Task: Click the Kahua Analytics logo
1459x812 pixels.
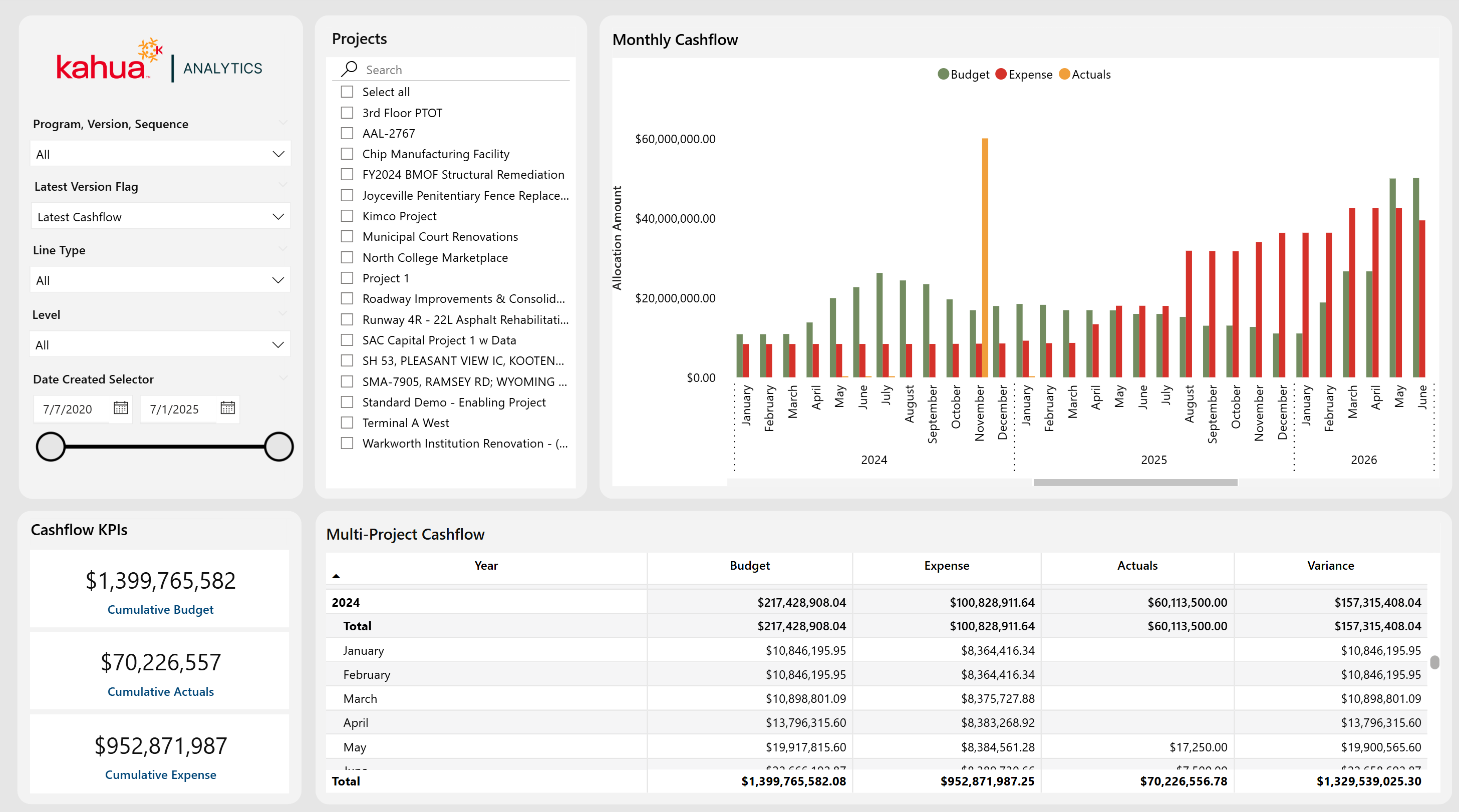Action: [x=160, y=62]
